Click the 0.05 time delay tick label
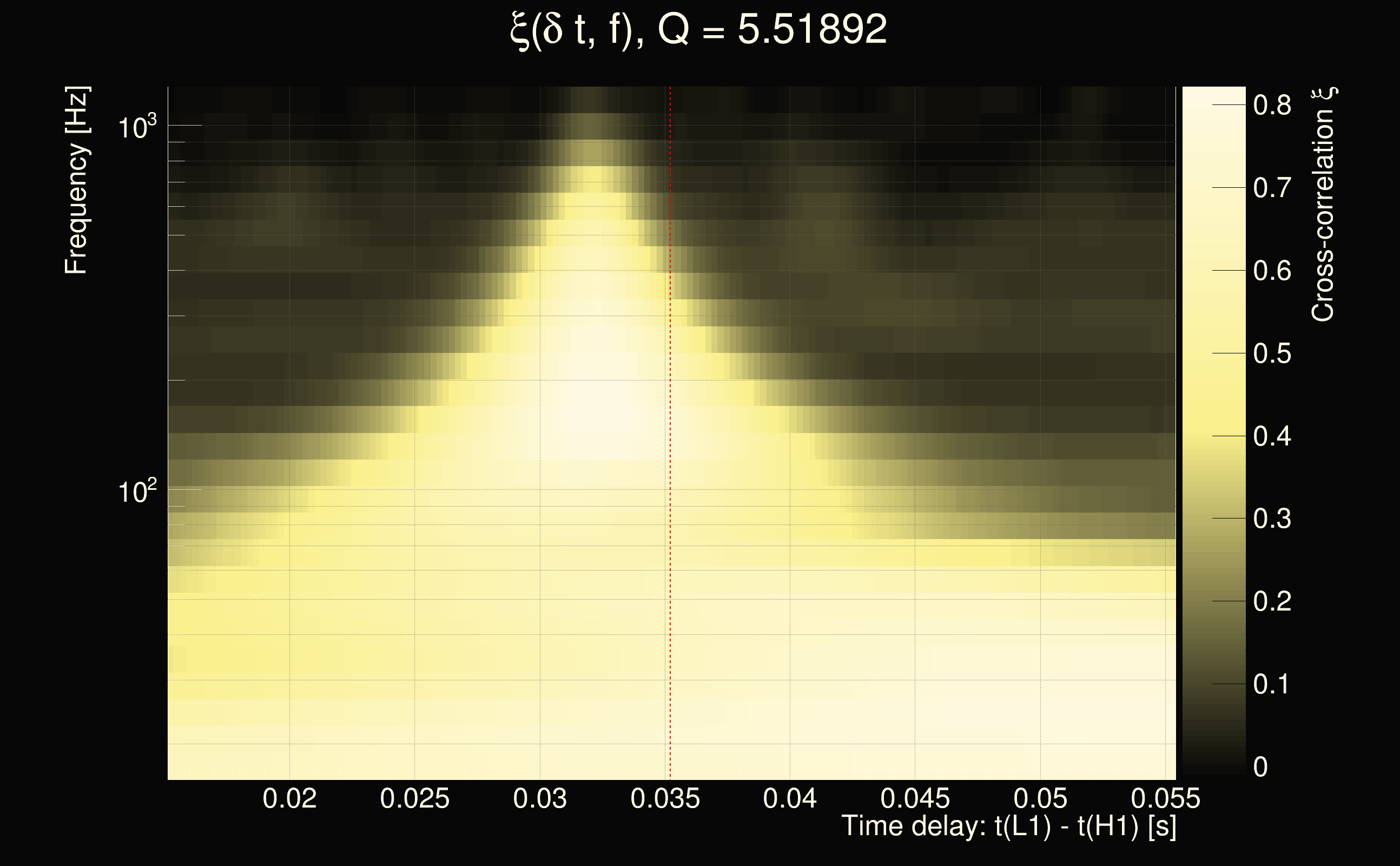This screenshot has height=866, width=1400. (1040, 798)
